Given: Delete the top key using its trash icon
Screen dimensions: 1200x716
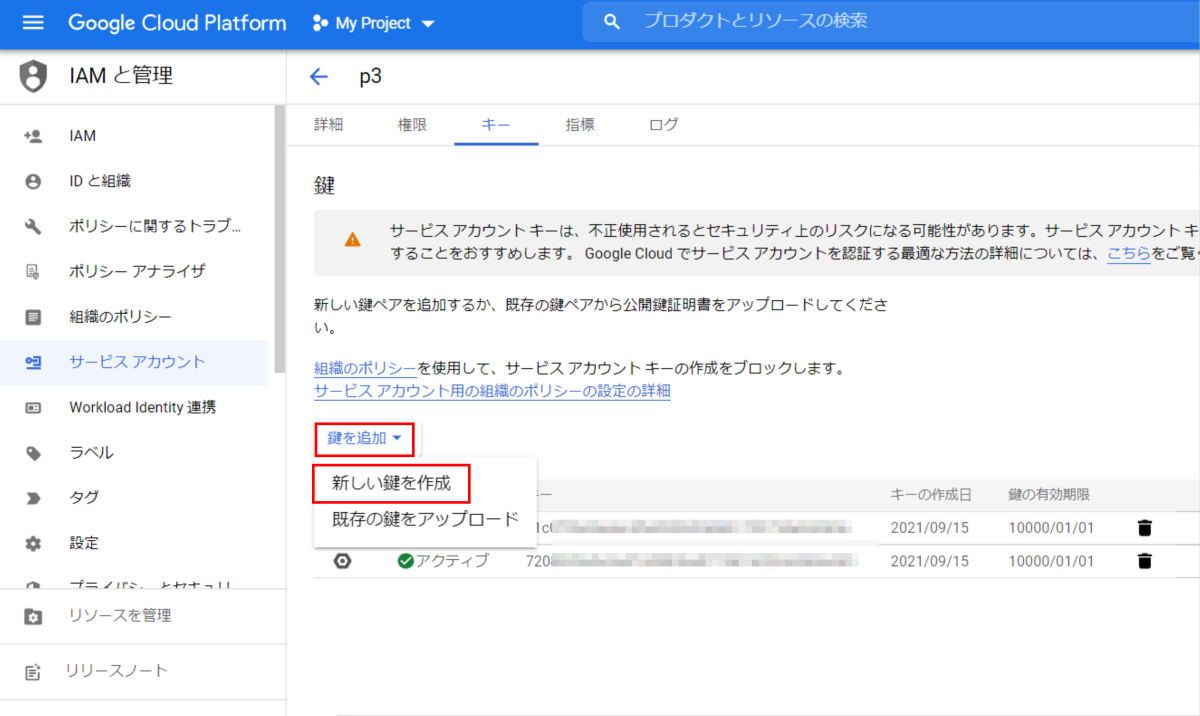Looking at the screenshot, I should coord(1144,527).
